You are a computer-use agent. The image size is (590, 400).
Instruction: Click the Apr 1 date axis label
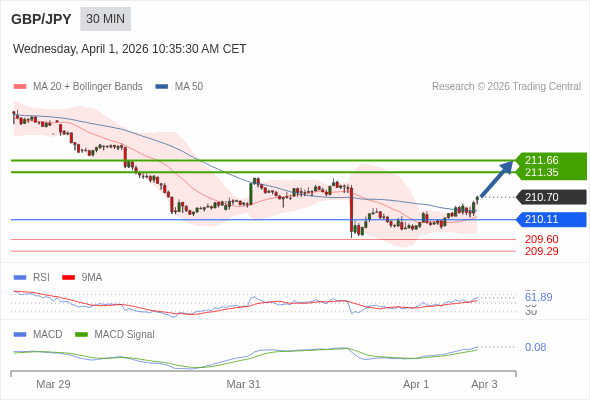tap(416, 384)
